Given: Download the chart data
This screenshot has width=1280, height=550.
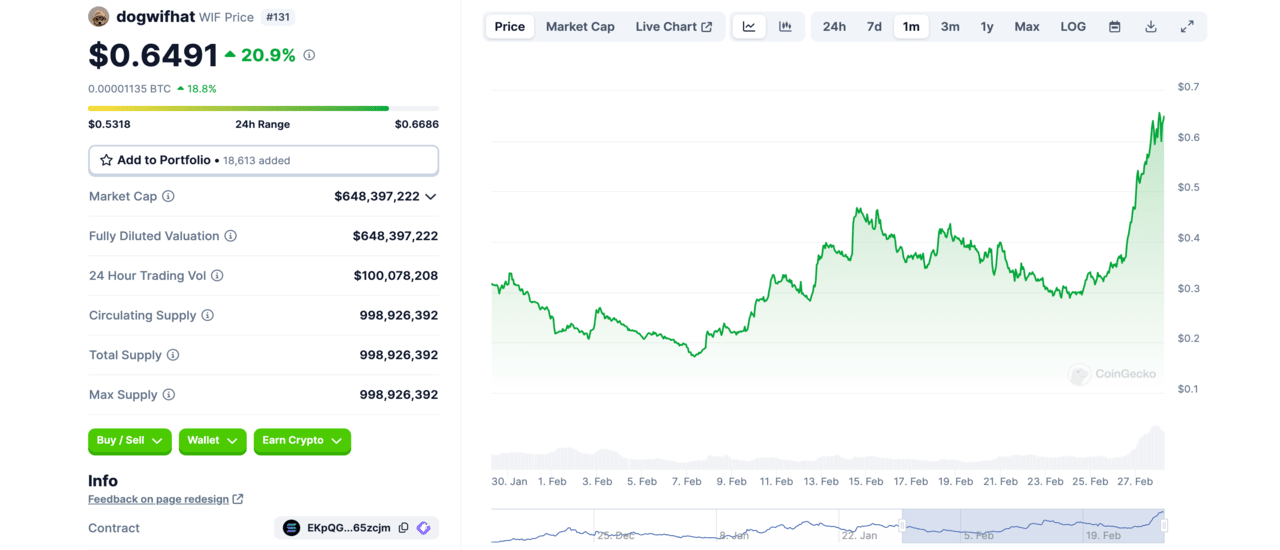Looking at the screenshot, I should tap(1151, 27).
